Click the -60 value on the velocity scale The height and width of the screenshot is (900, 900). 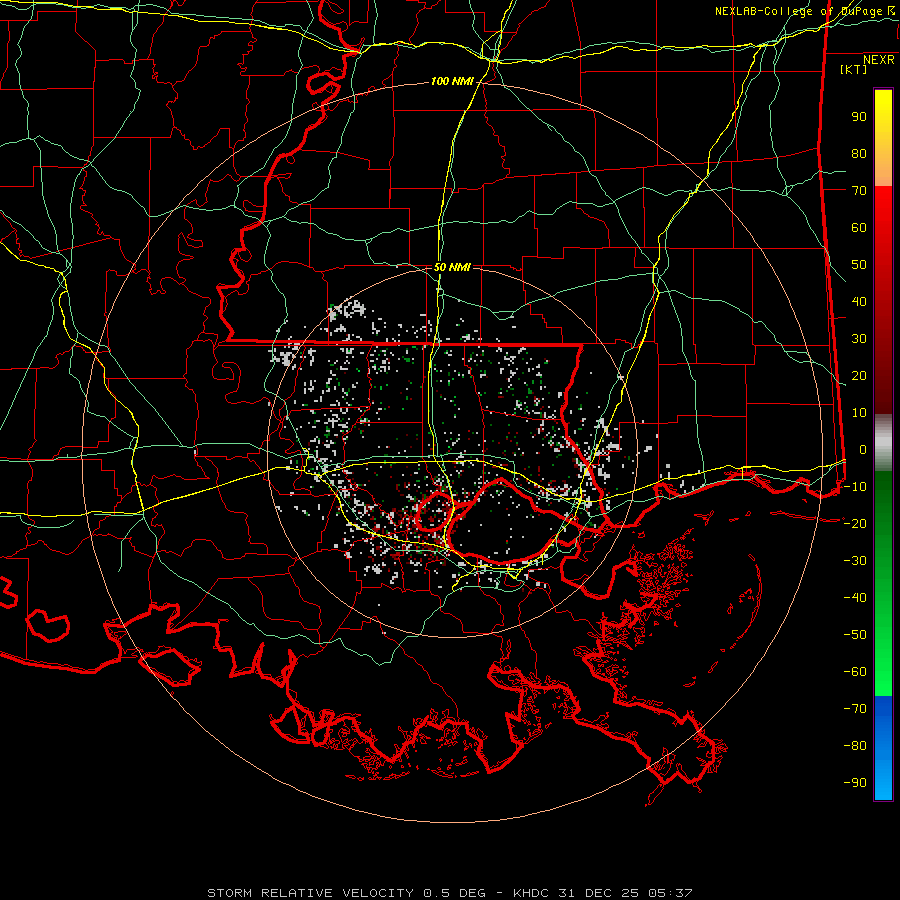coord(855,672)
